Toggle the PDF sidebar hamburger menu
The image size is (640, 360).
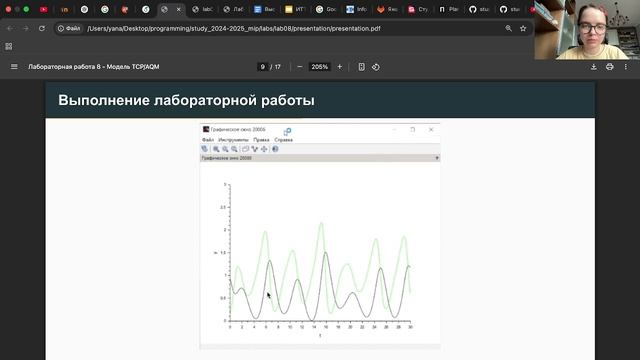(x=14, y=67)
